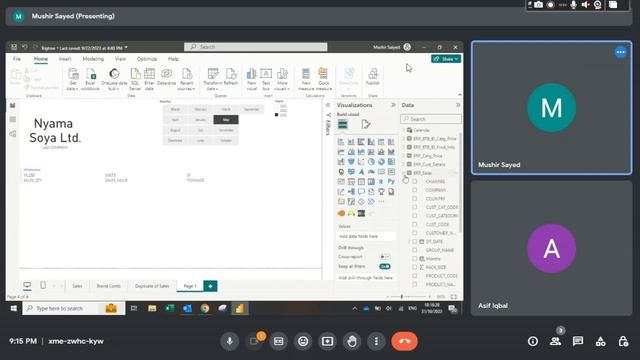Expand the ERP_Cust_Details table
Image resolution: width=640 pixels, height=360 pixels.
[x=404, y=164]
